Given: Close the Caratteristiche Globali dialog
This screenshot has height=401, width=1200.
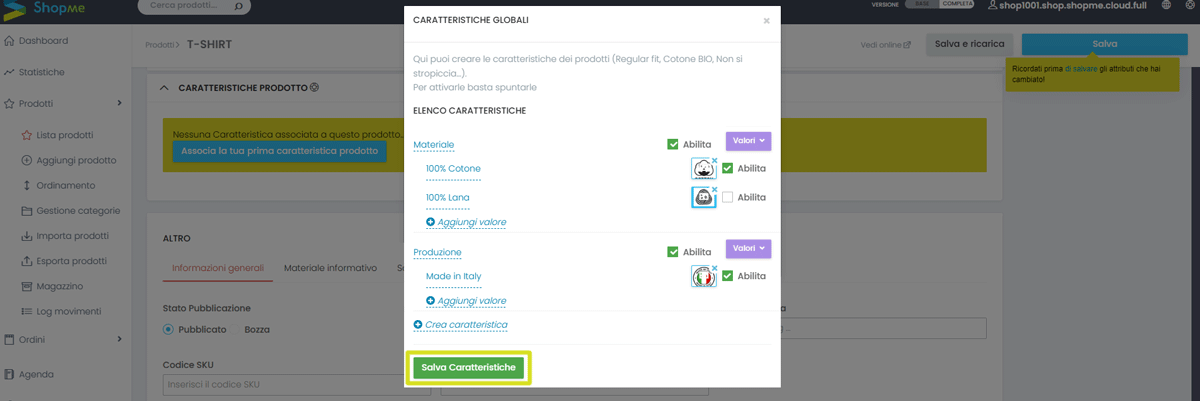Looking at the screenshot, I should pos(766,20).
